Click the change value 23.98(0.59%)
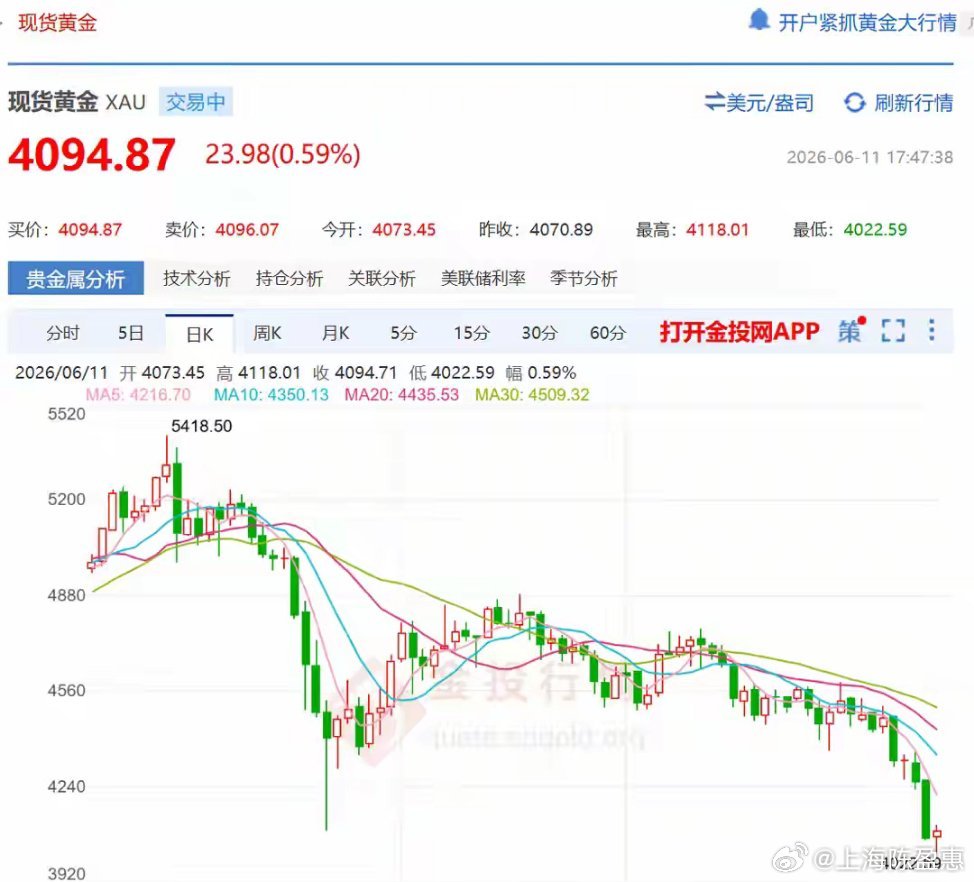974x882 pixels. (283, 155)
